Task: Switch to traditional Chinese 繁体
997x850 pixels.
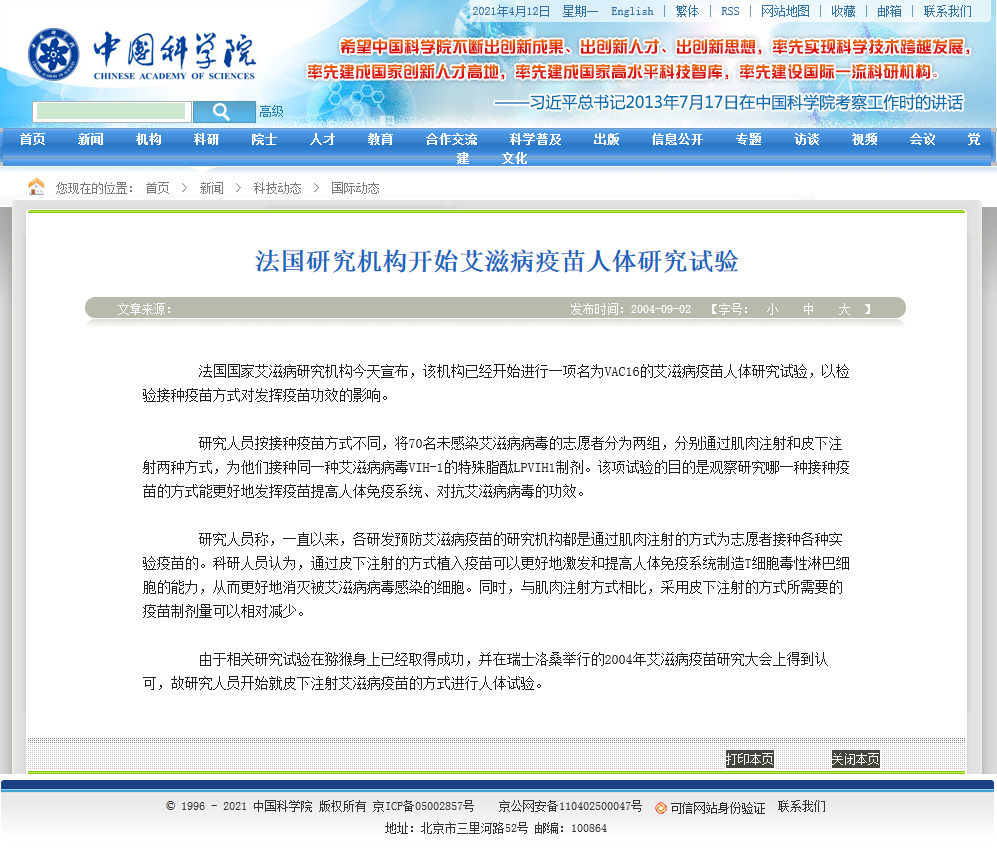Action: click(687, 11)
